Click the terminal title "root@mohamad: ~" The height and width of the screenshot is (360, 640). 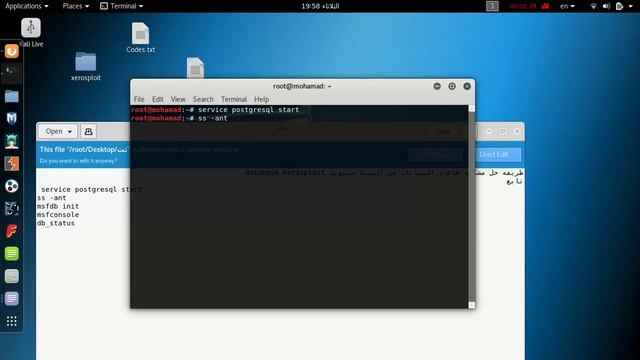(302, 86)
